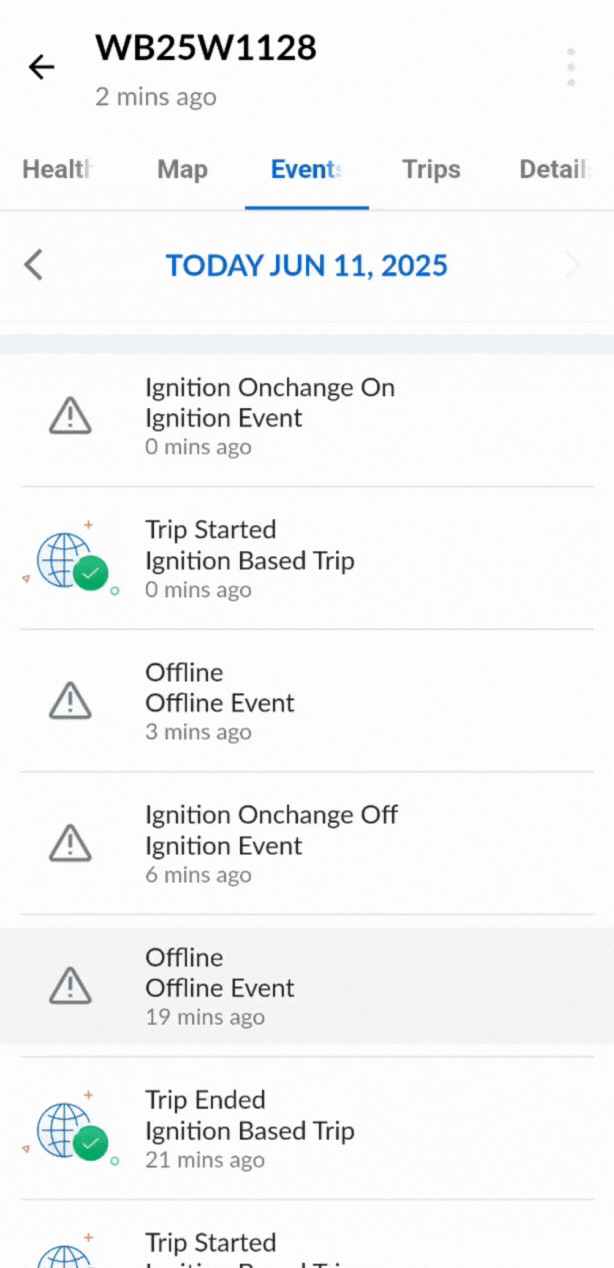Tap warning icon for 3 mins ago Offline

[x=70, y=701]
